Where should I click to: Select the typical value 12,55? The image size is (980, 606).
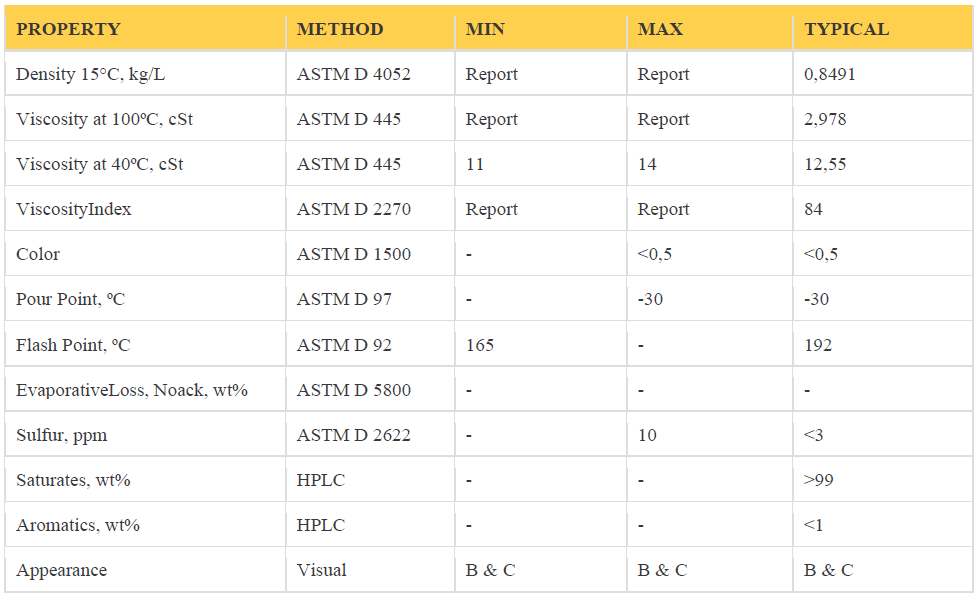pos(824,164)
